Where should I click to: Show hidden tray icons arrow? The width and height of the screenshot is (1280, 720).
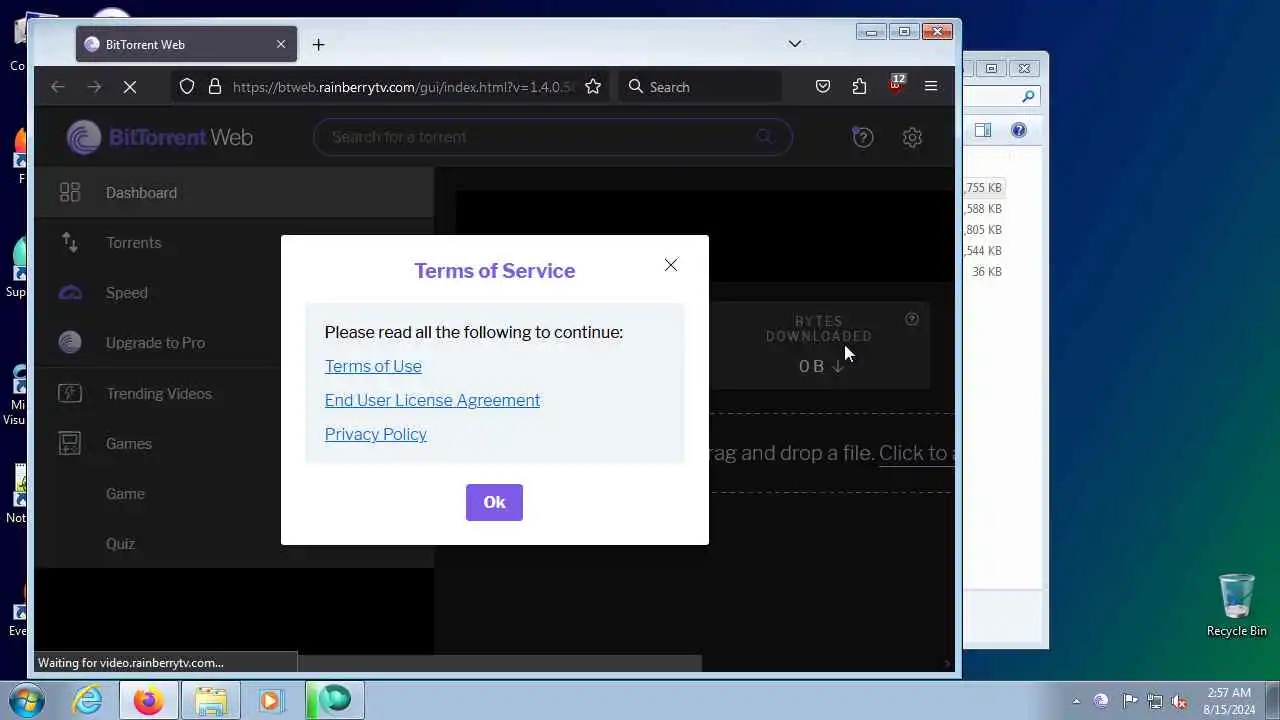pos(1076,701)
